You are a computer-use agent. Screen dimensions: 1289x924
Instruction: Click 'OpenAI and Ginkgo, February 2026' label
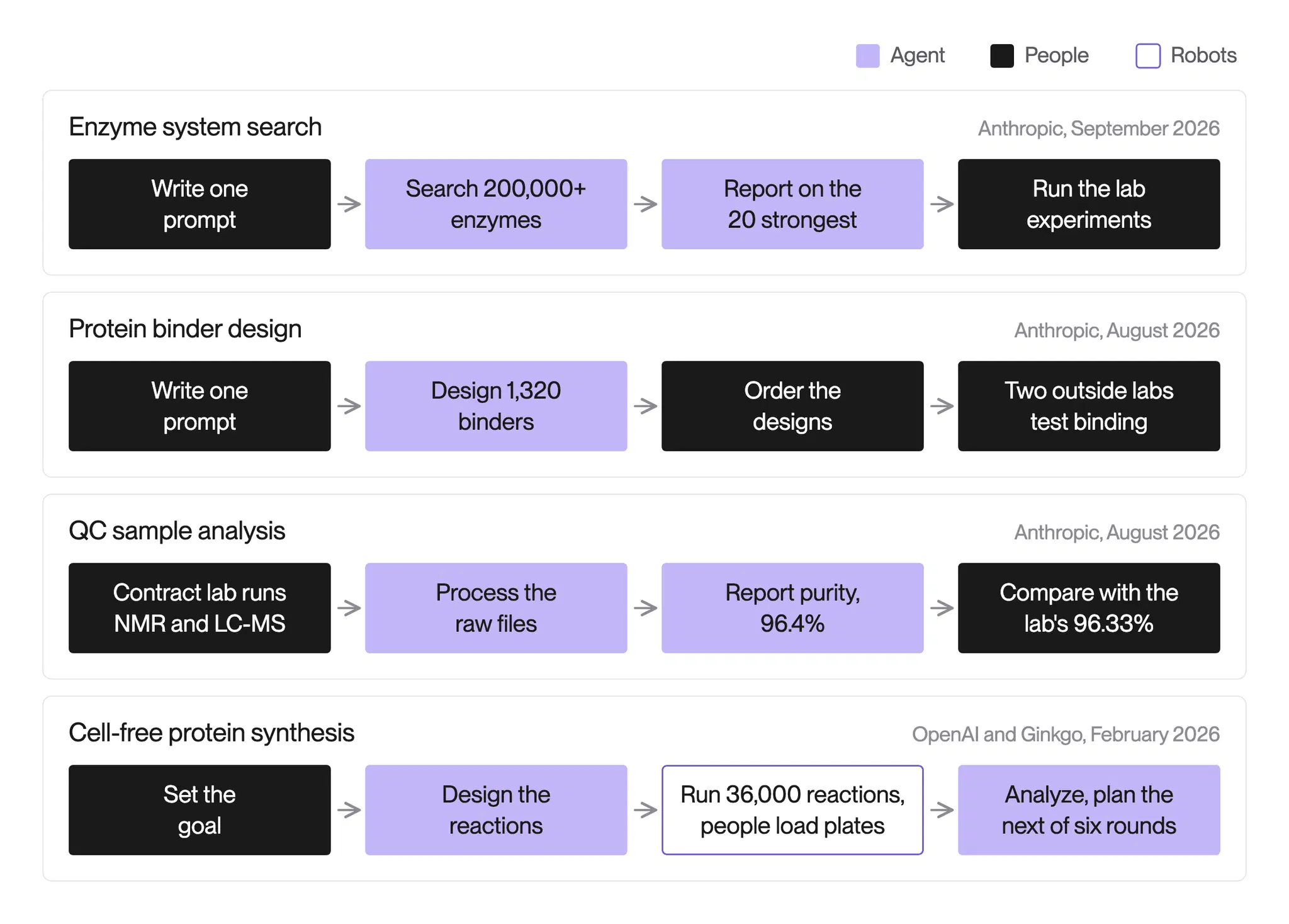[x=1066, y=735]
